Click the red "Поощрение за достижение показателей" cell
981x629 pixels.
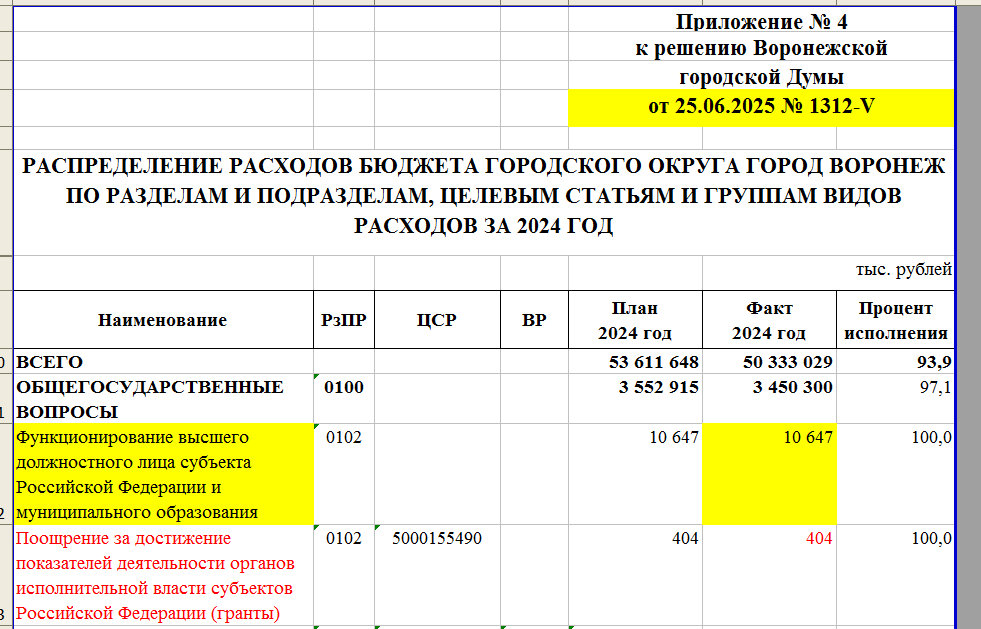[x=162, y=575]
